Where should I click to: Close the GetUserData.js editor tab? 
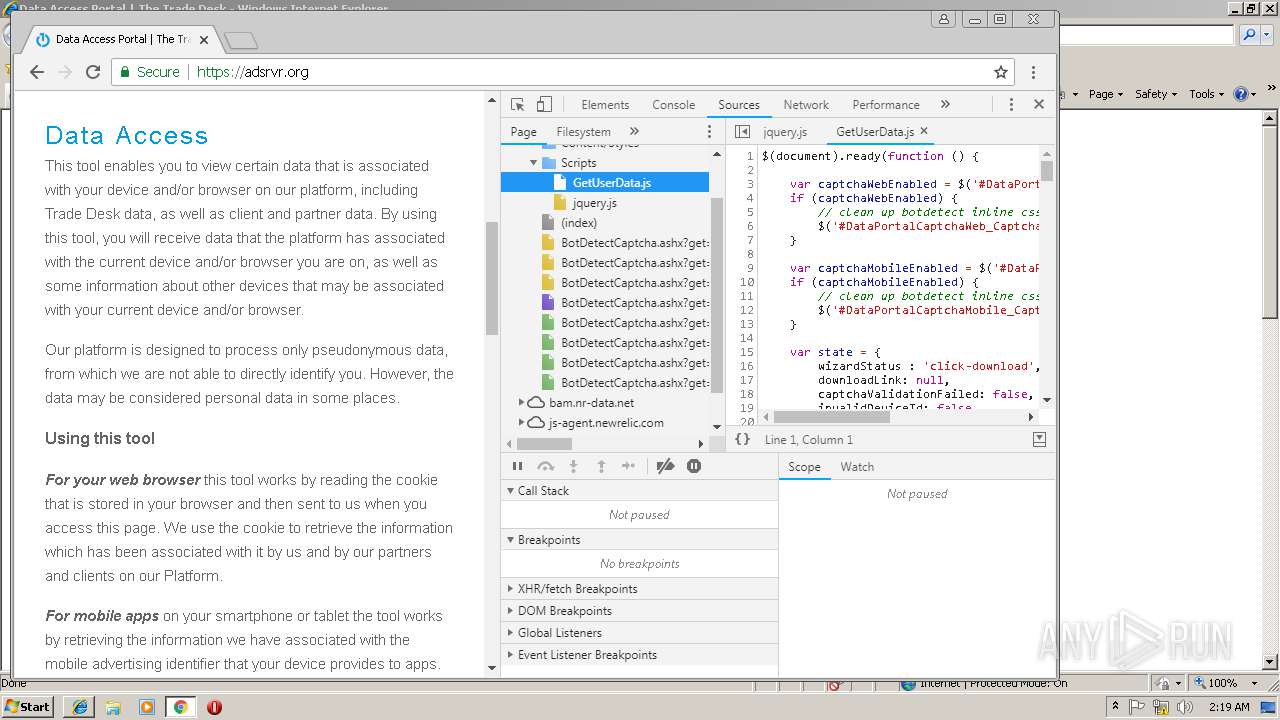point(924,131)
